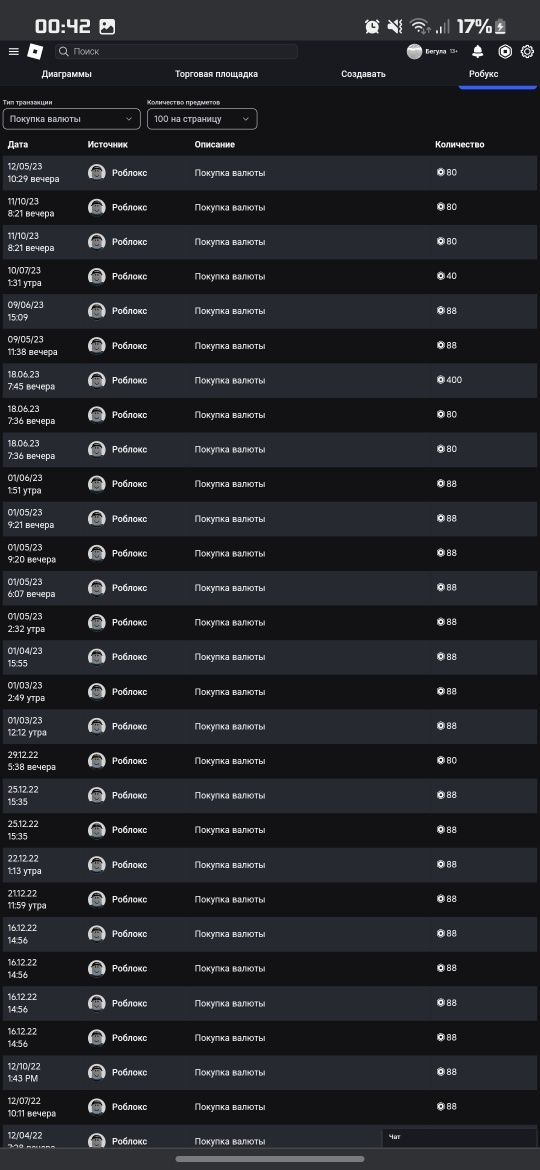Select the "Робукс" tab
The image size is (540, 1170).
483,74
